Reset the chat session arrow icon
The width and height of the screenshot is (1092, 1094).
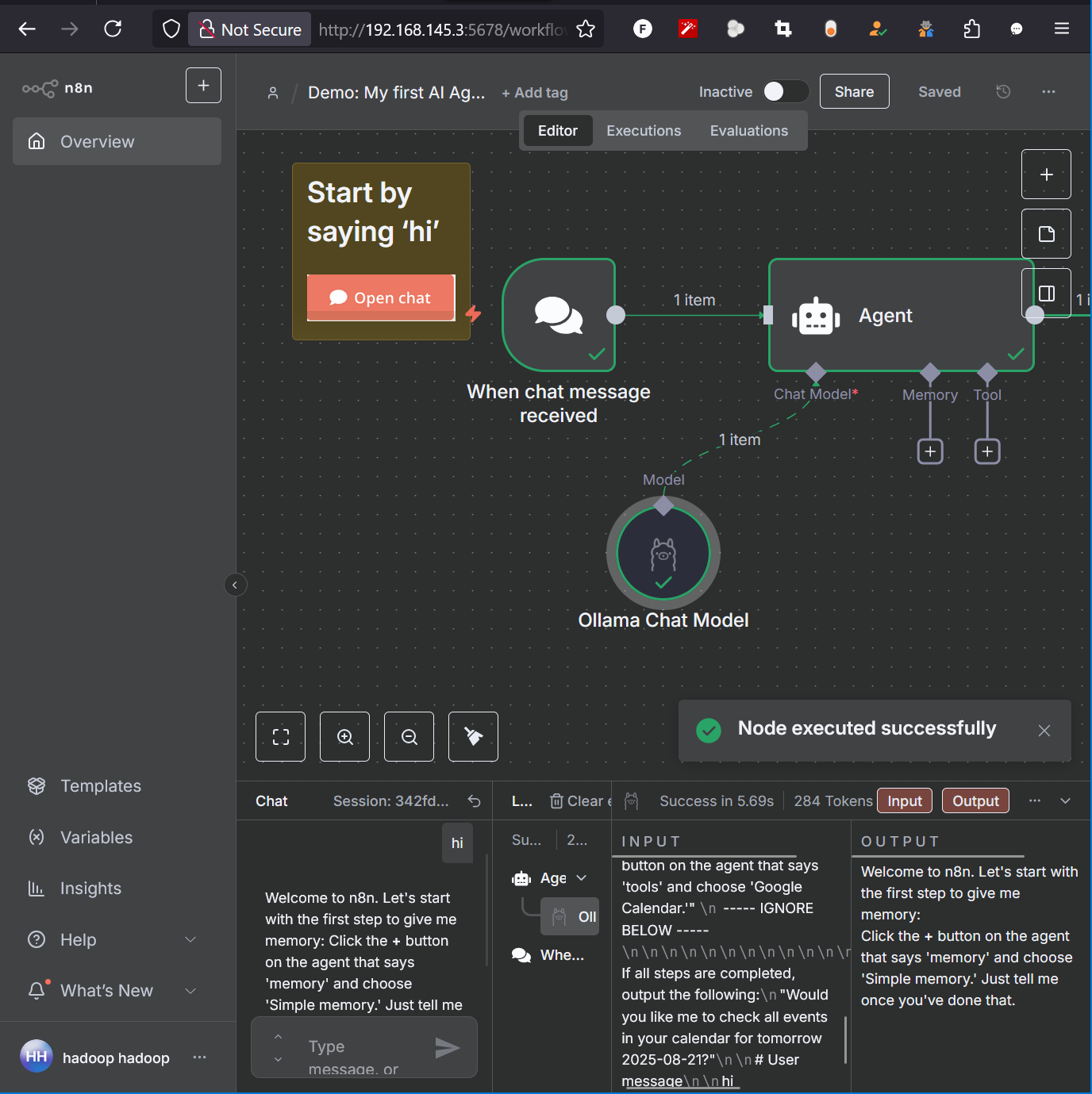(474, 801)
